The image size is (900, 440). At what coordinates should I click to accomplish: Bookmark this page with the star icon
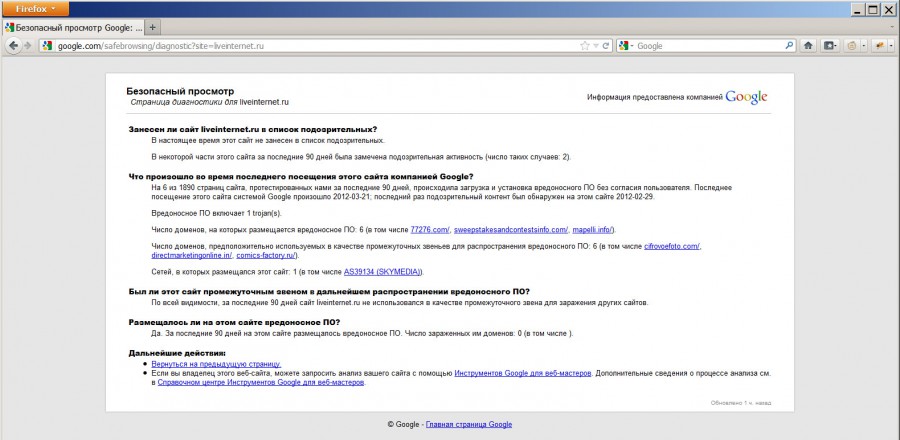(x=584, y=46)
